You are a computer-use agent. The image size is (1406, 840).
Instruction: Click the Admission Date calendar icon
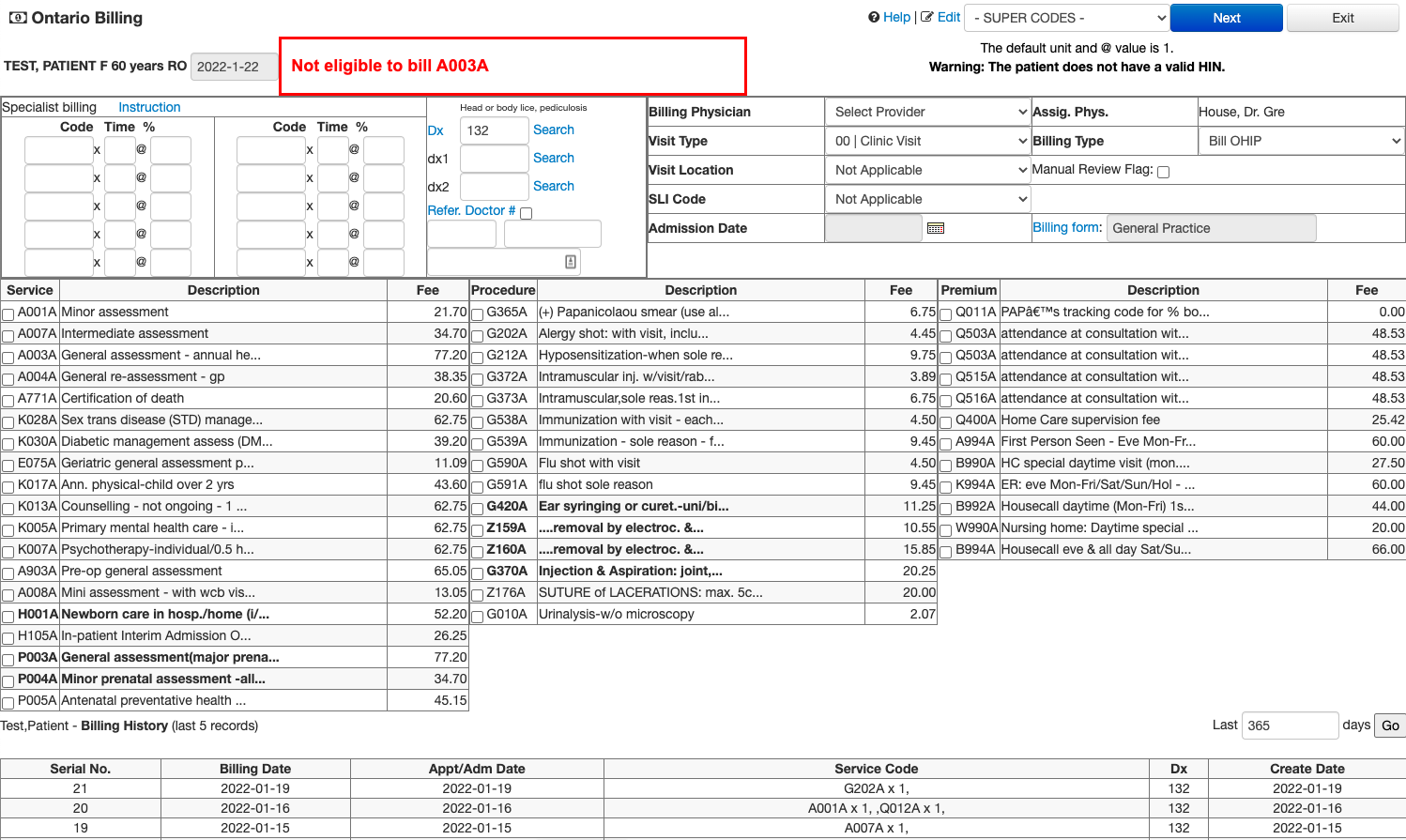click(935, 228)
